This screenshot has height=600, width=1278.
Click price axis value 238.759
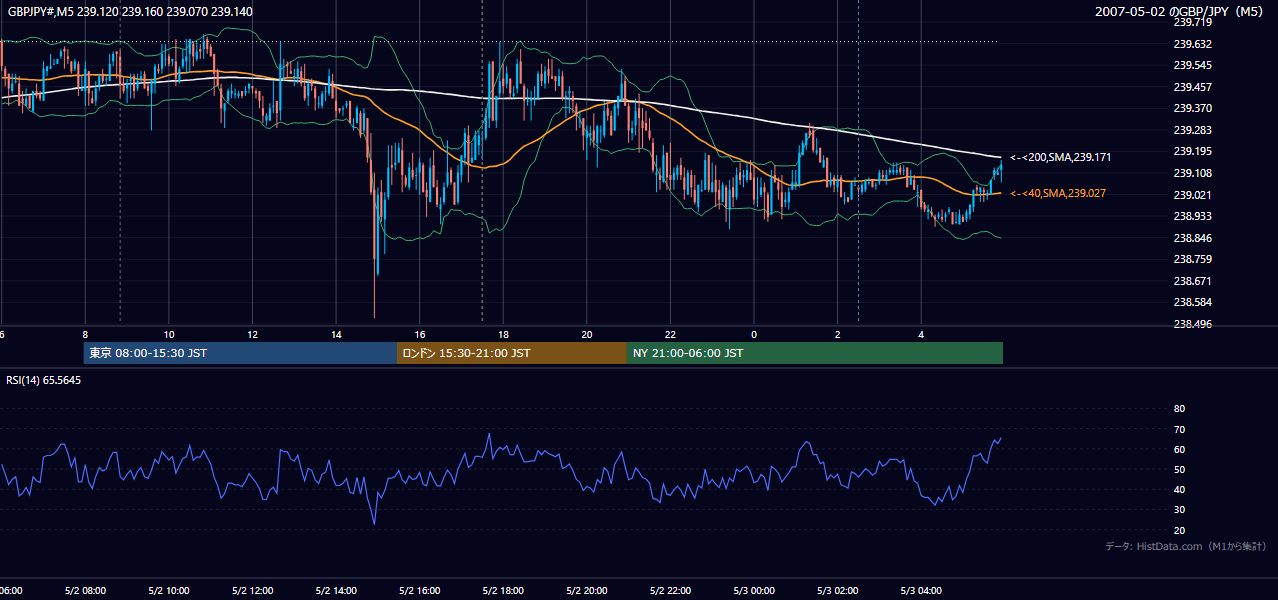(1193, 259)
